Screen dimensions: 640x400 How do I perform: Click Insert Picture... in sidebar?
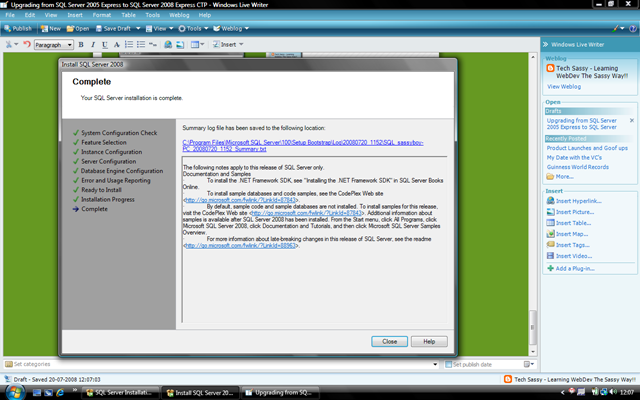tap(570, 212)
